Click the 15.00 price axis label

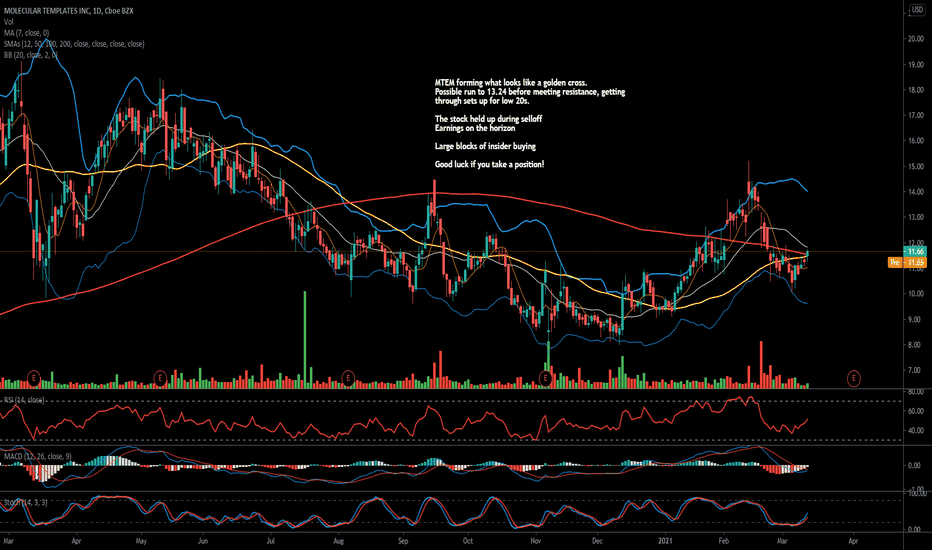[x=915, y=166]
